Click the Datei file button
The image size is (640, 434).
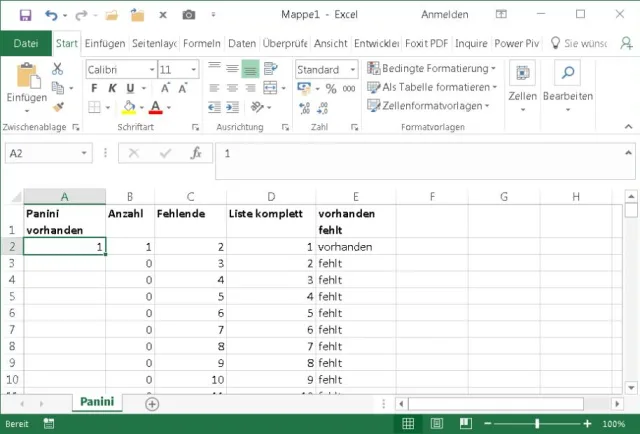(26, 44)
